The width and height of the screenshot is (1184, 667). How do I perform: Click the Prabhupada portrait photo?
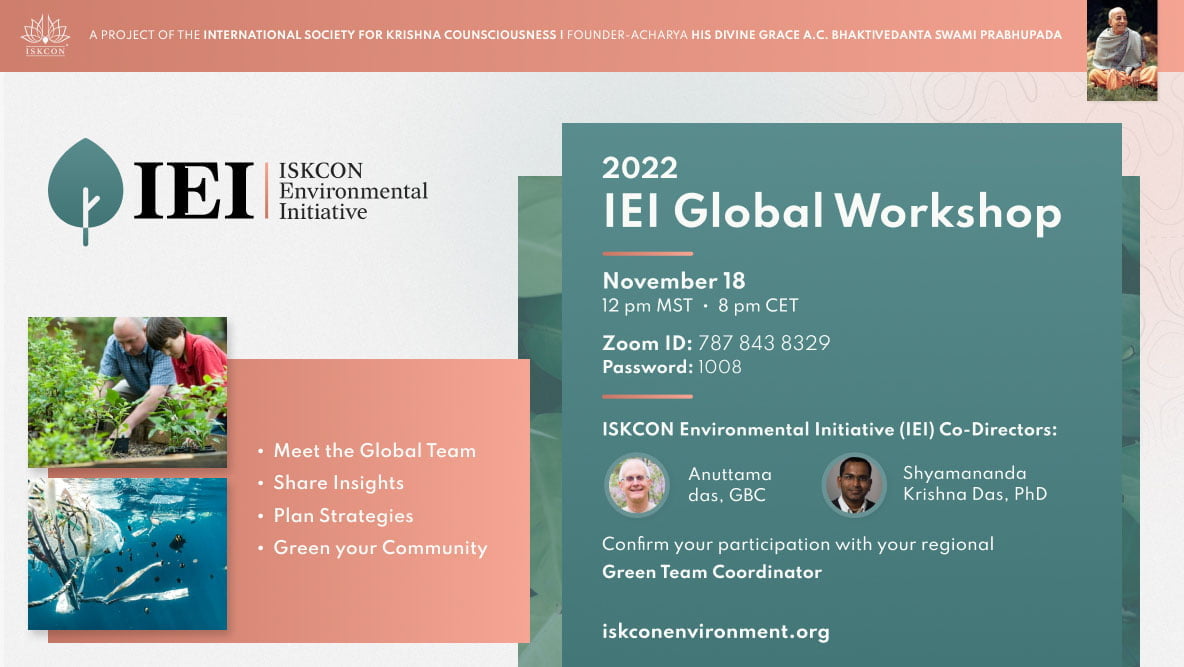[1121, 50]
